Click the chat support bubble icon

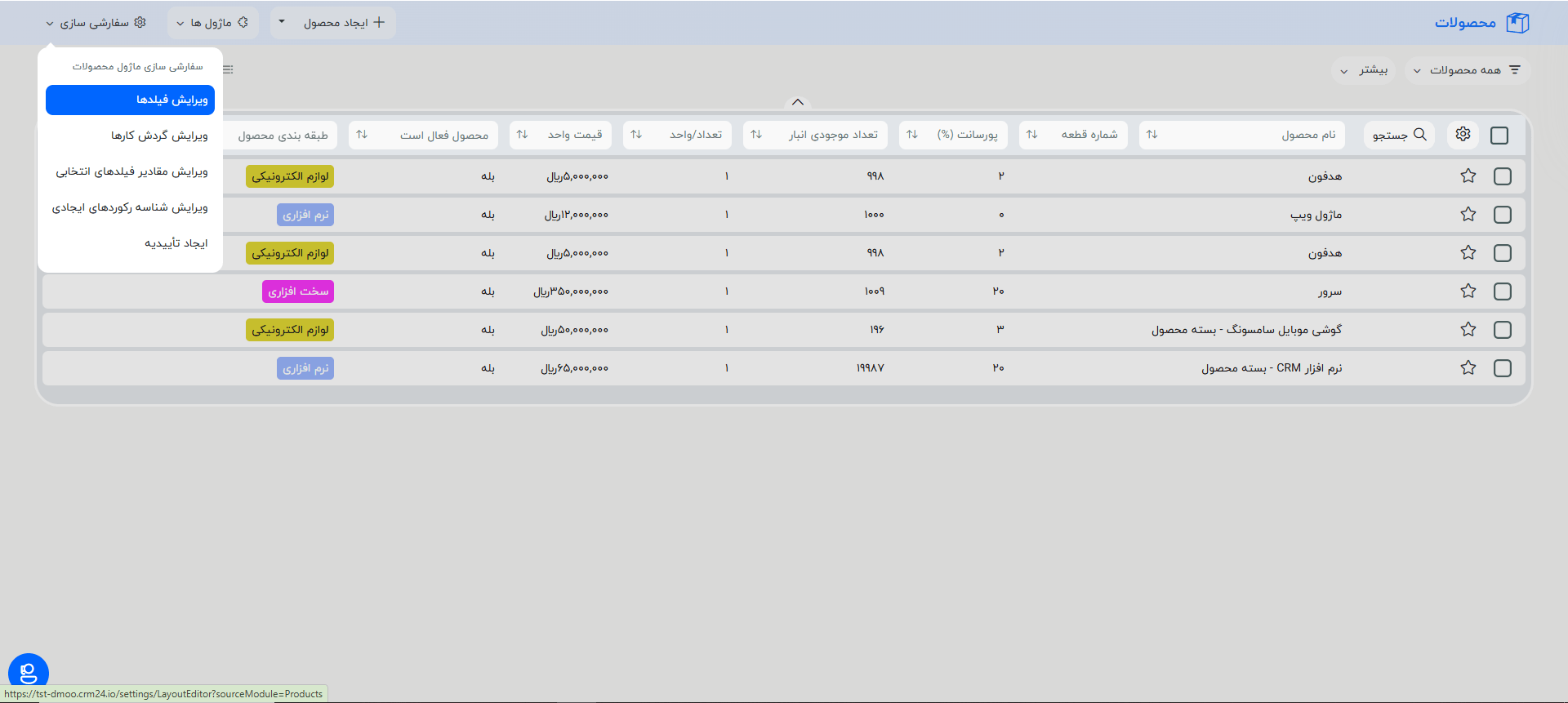(29, 674)
